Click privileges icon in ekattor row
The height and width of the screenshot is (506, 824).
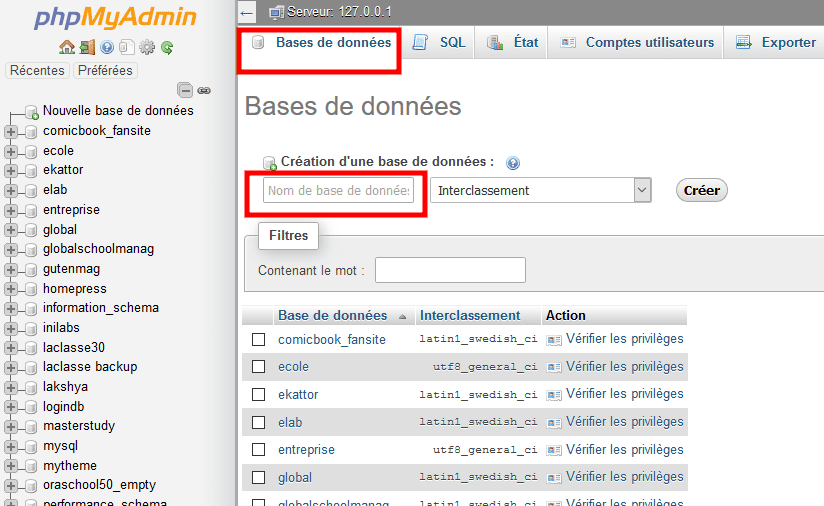pos(554,395)
